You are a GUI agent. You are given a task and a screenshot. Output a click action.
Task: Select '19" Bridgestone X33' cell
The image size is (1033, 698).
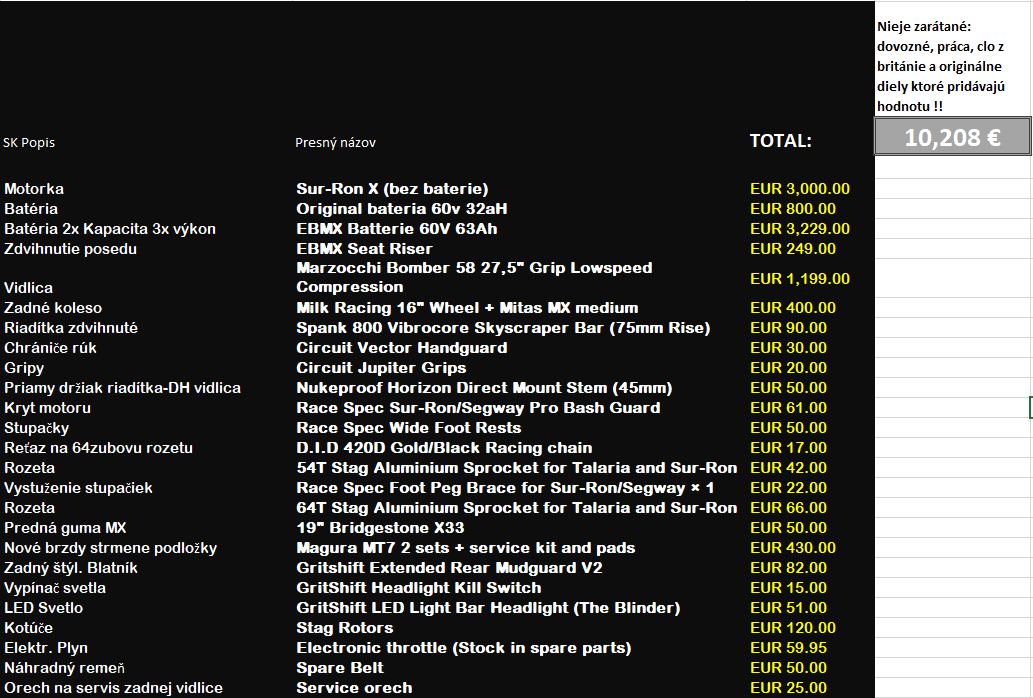tap(380, 528)
